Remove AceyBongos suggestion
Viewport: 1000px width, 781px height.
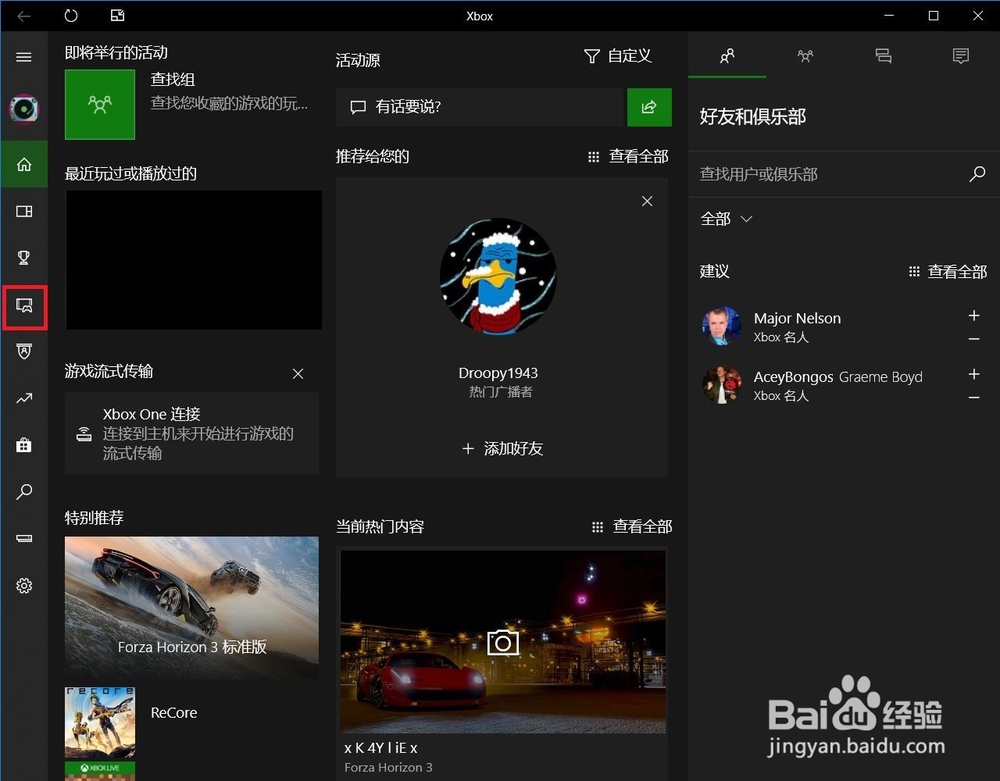974,398
